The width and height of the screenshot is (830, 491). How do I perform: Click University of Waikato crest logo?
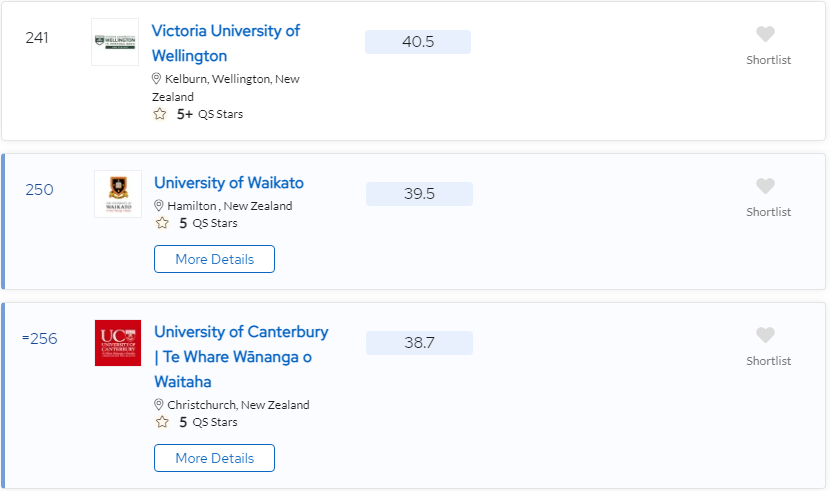tap(118, 194)
